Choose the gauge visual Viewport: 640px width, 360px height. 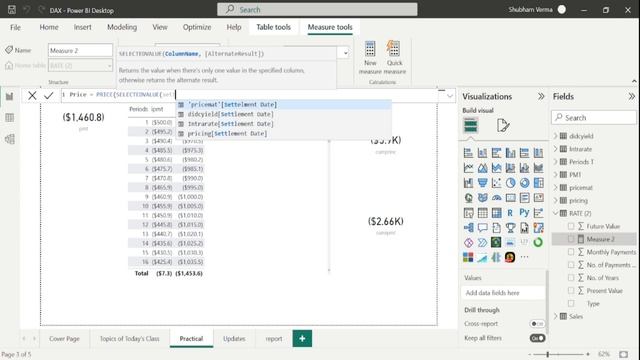pyautogui.click(x=496, y=198)
